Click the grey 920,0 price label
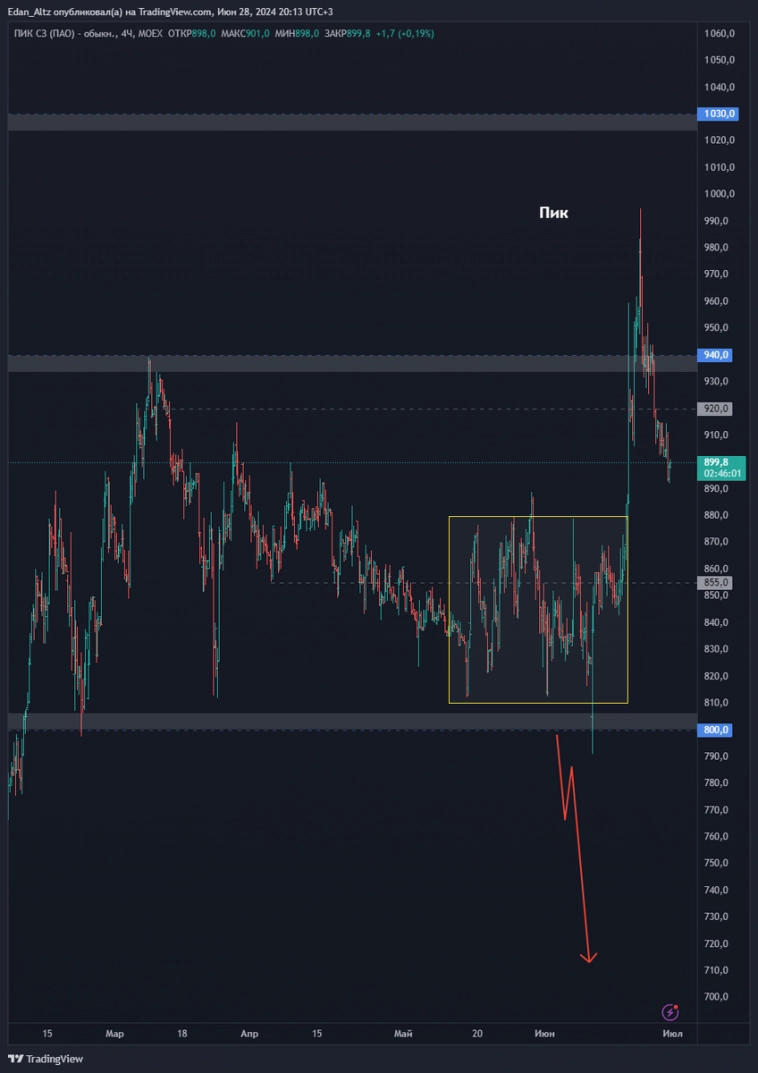The image size is (758, 1073). [714, 409]
